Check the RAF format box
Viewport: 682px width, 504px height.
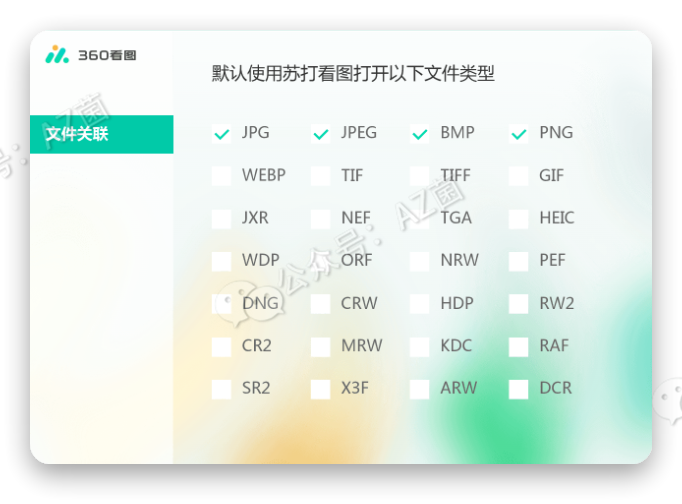pyautogui.click(x=518, y=346)
